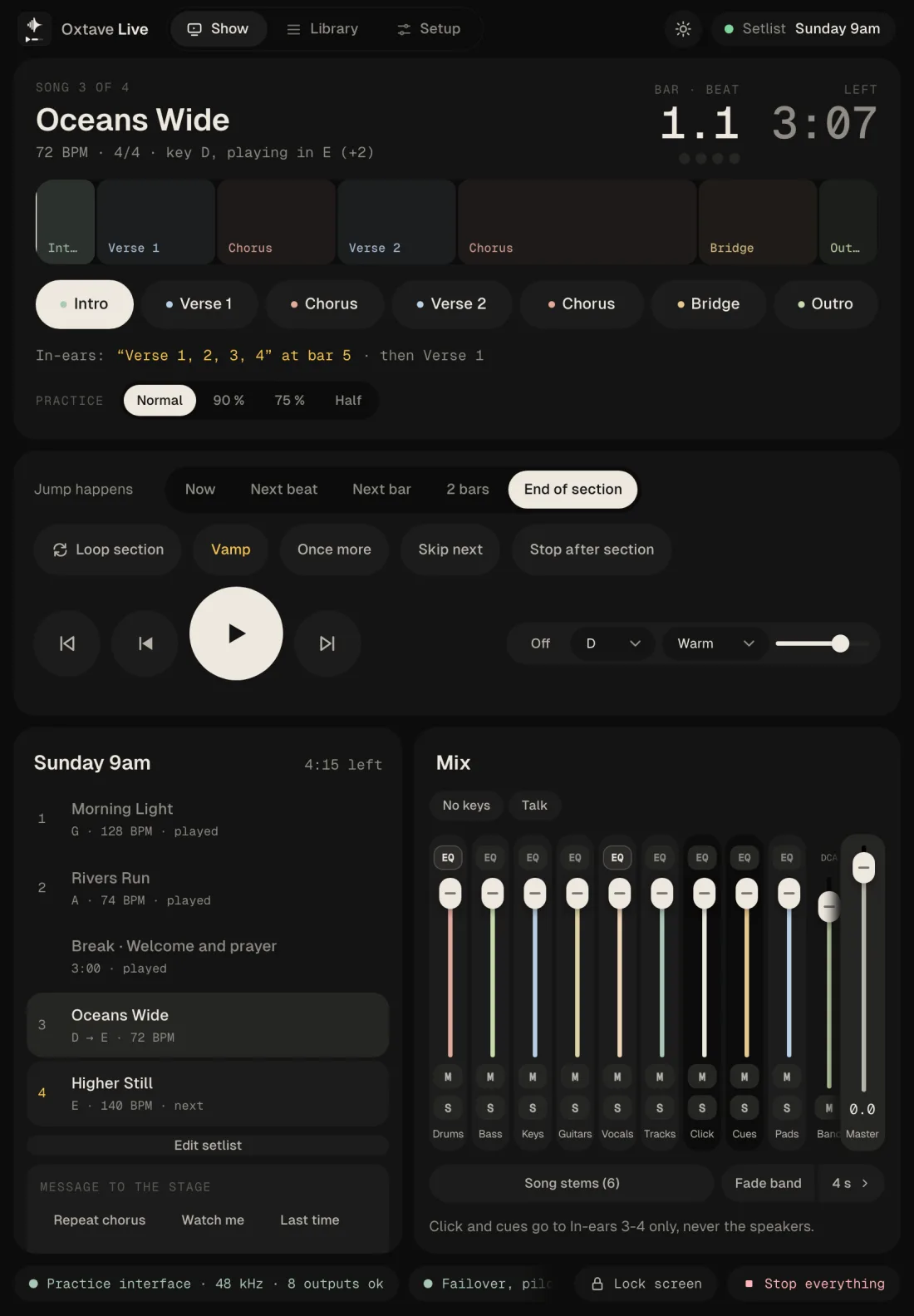Send the Watch me stage message

tap(213, 1220)
